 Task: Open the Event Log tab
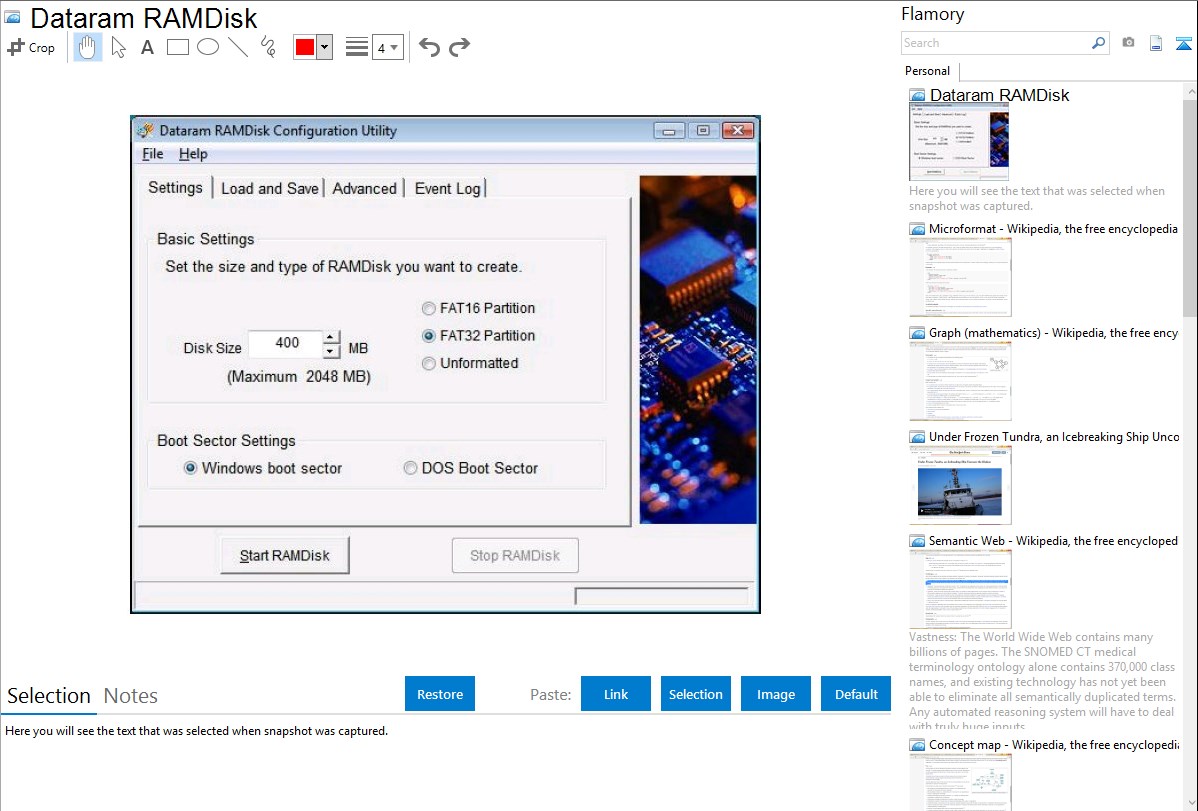[x=448, y=189]
